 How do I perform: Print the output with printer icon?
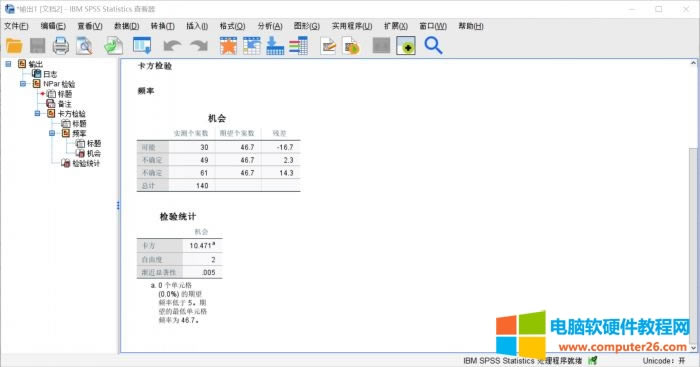pos(61,46)
